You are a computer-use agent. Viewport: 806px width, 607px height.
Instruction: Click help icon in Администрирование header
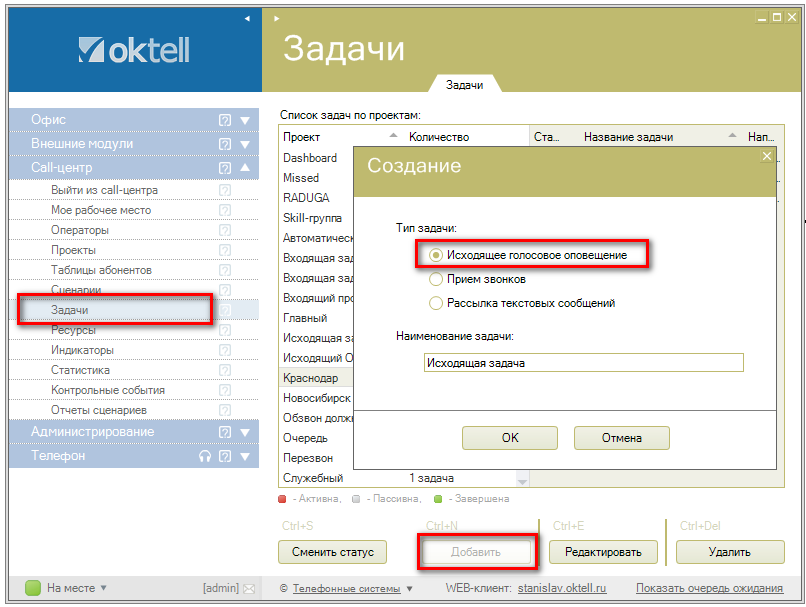pyautogui.click(x=225, y=432)
